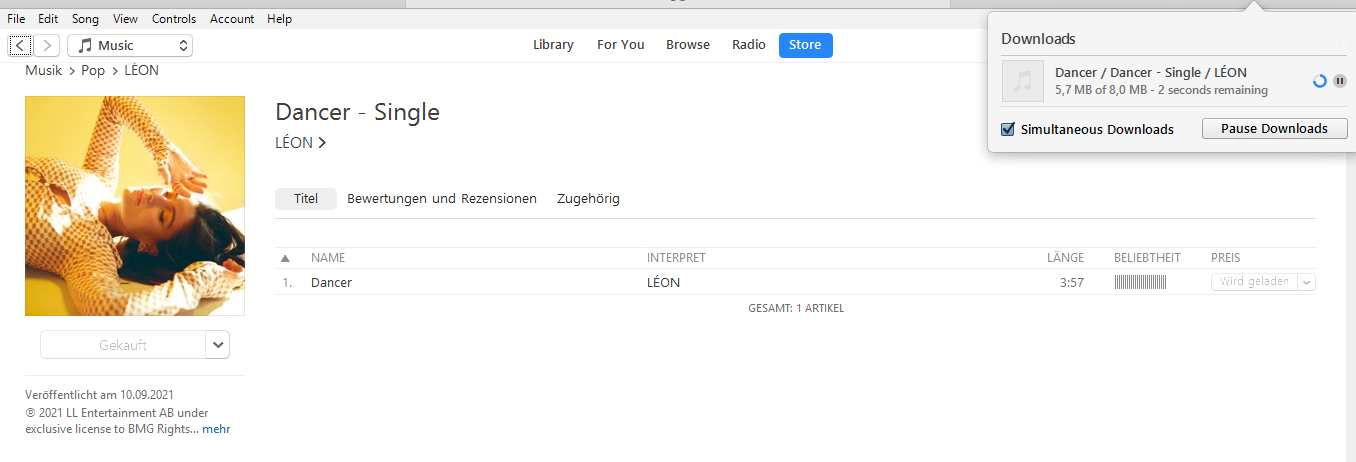Sort by BELIEBTHEIT column header

(x=1147, y=258)
